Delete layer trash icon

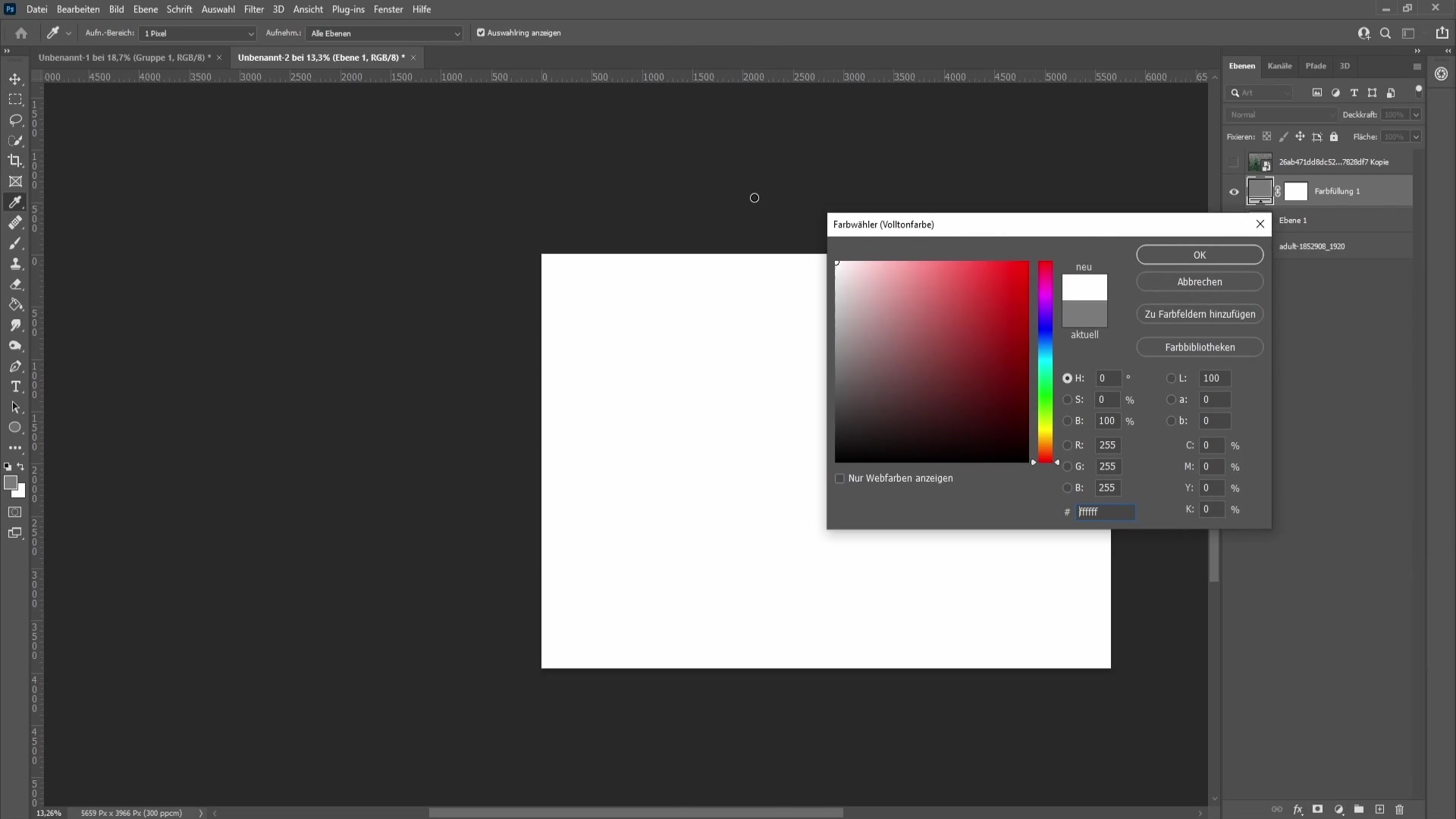point(1400,809)
